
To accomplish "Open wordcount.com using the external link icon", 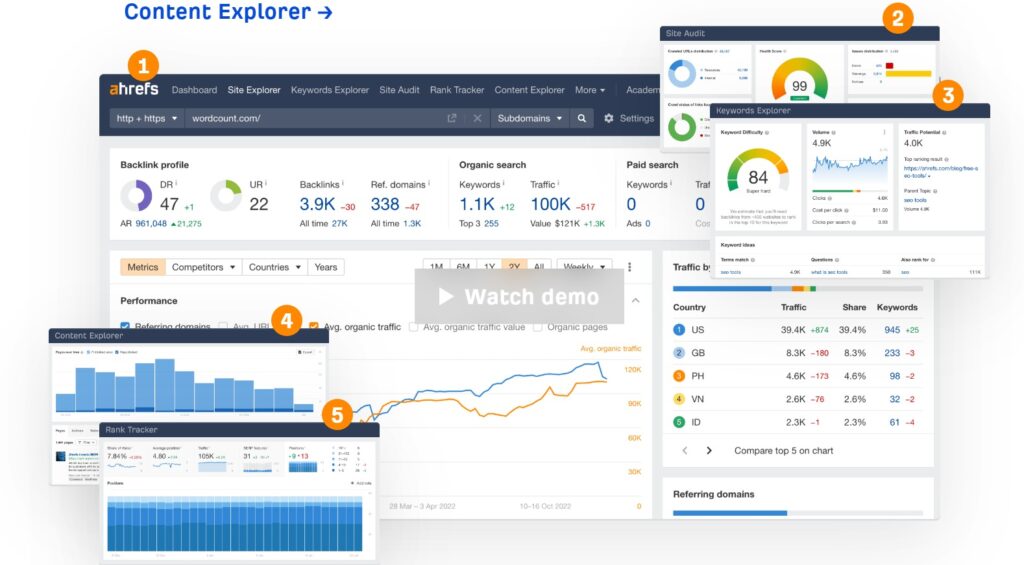I will coord(452,118).
